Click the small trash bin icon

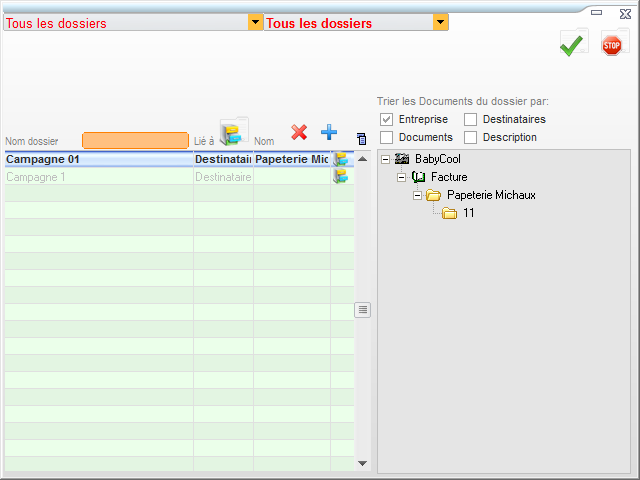361,139
